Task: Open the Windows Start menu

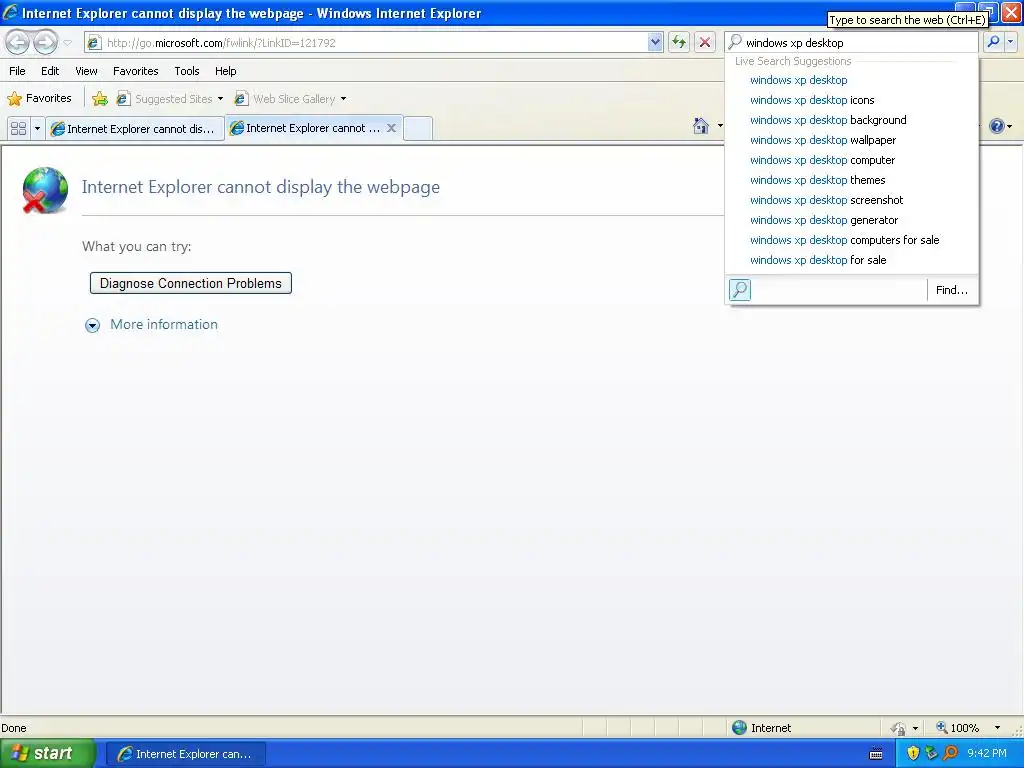Action: [48, 754]
